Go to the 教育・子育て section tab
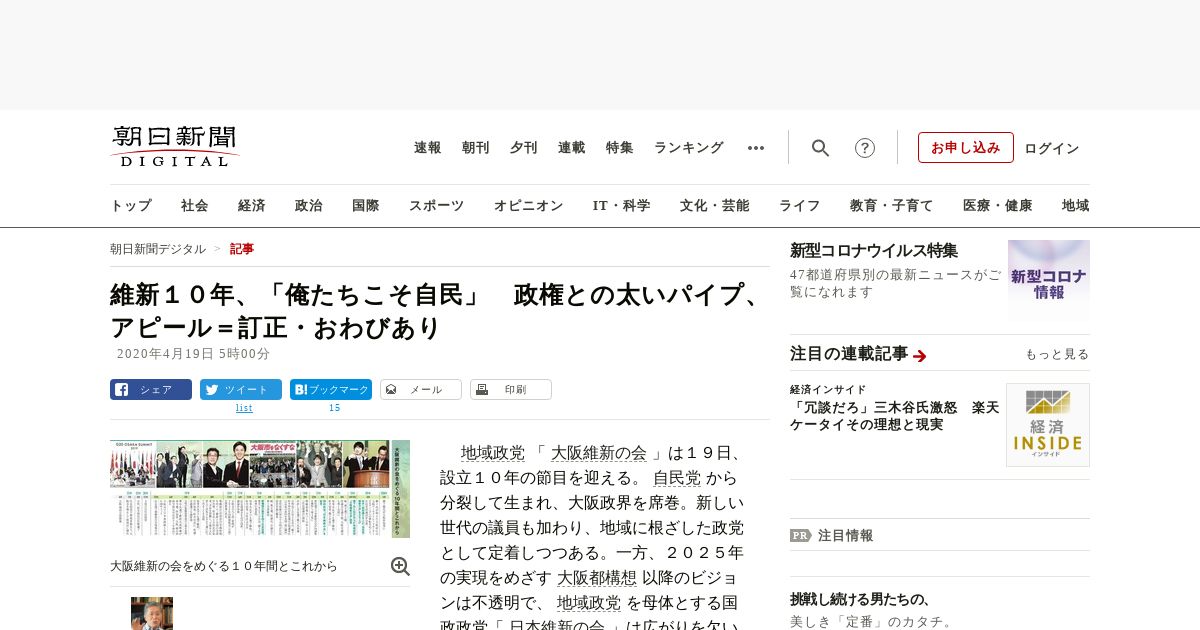Viewport: 1200px width, 630px height. click(892, 206)
